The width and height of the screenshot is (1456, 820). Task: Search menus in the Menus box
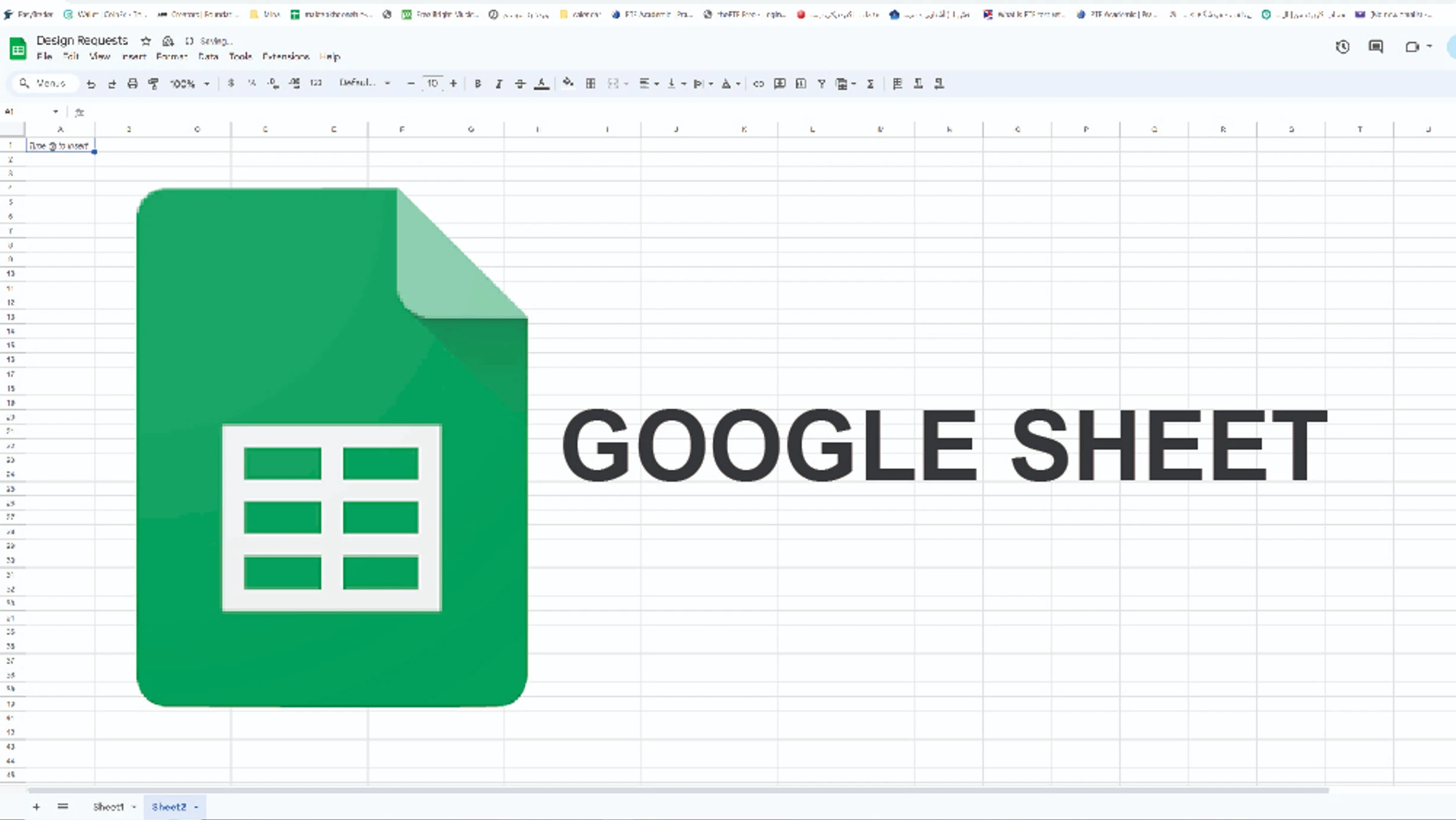coord(45,84)
